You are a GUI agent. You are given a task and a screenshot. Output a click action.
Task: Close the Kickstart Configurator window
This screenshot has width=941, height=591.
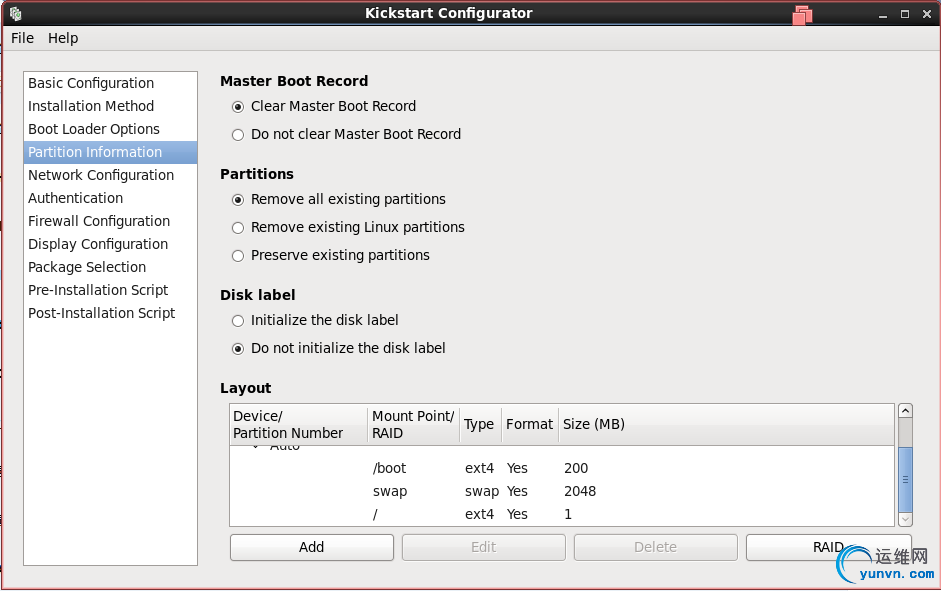click(x=927, y=14)
